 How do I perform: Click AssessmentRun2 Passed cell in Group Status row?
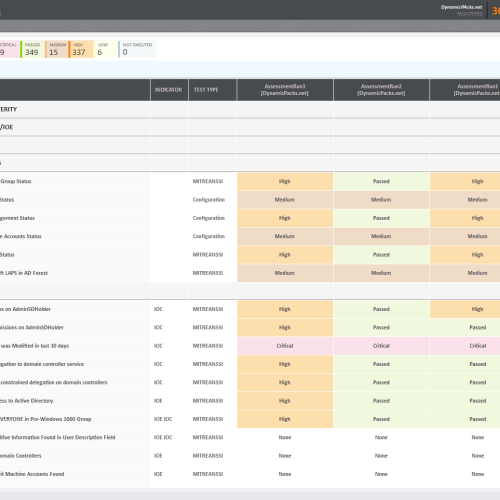(x=381, y=181)
